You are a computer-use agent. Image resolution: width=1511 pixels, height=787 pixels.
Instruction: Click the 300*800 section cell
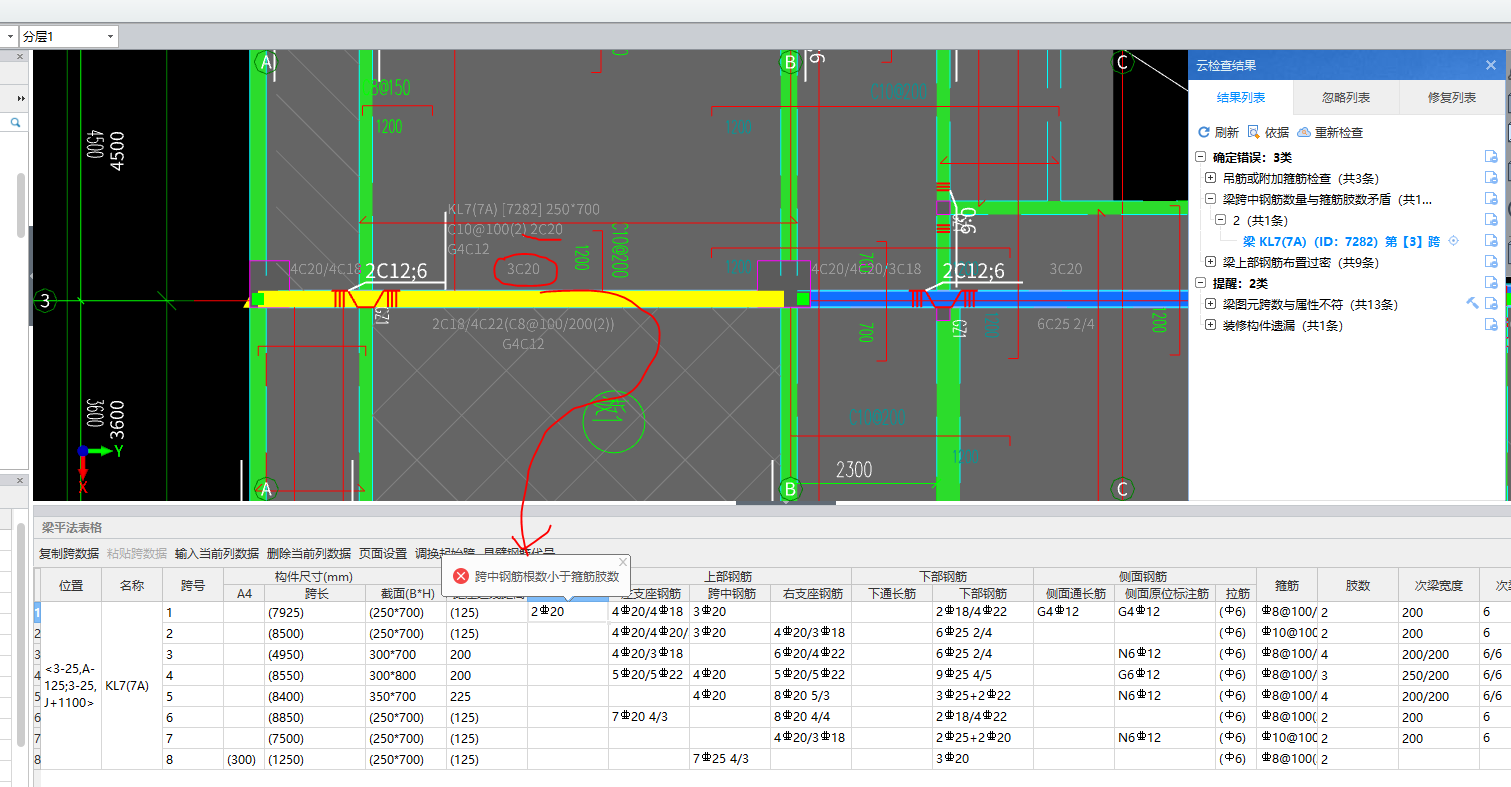pos(405,674)
